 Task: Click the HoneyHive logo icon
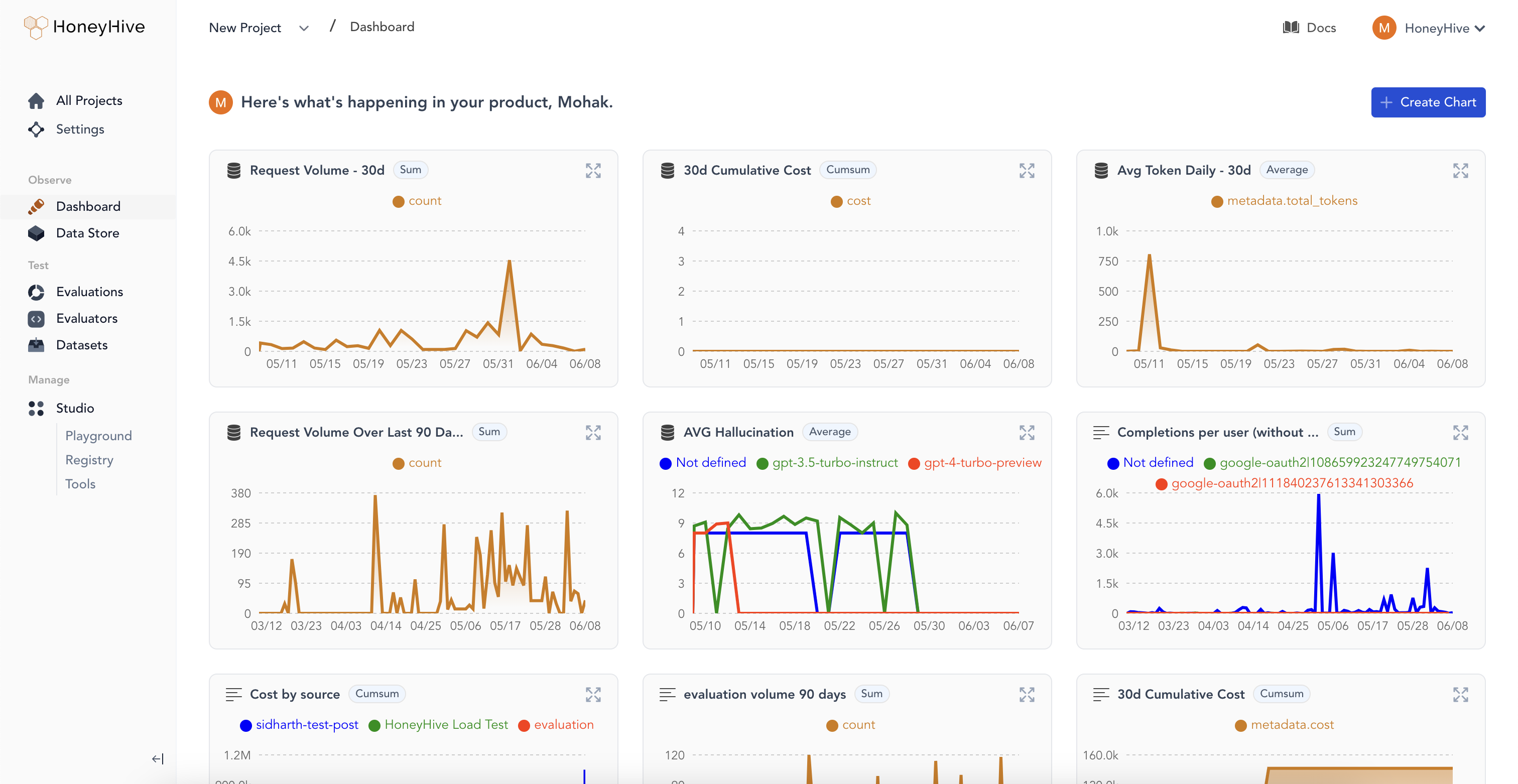coord(35,27)
